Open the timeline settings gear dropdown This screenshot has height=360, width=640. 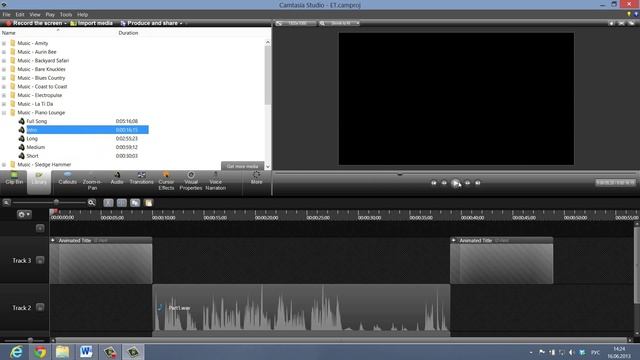coord(24,214)
